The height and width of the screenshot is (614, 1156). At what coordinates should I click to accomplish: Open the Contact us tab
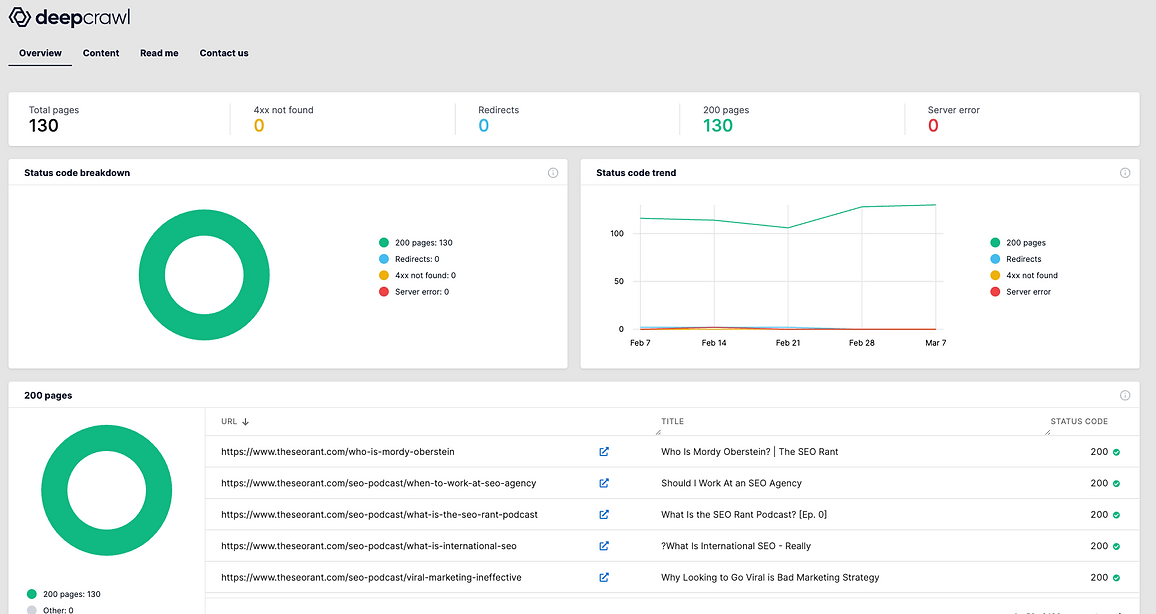(224, 53)
